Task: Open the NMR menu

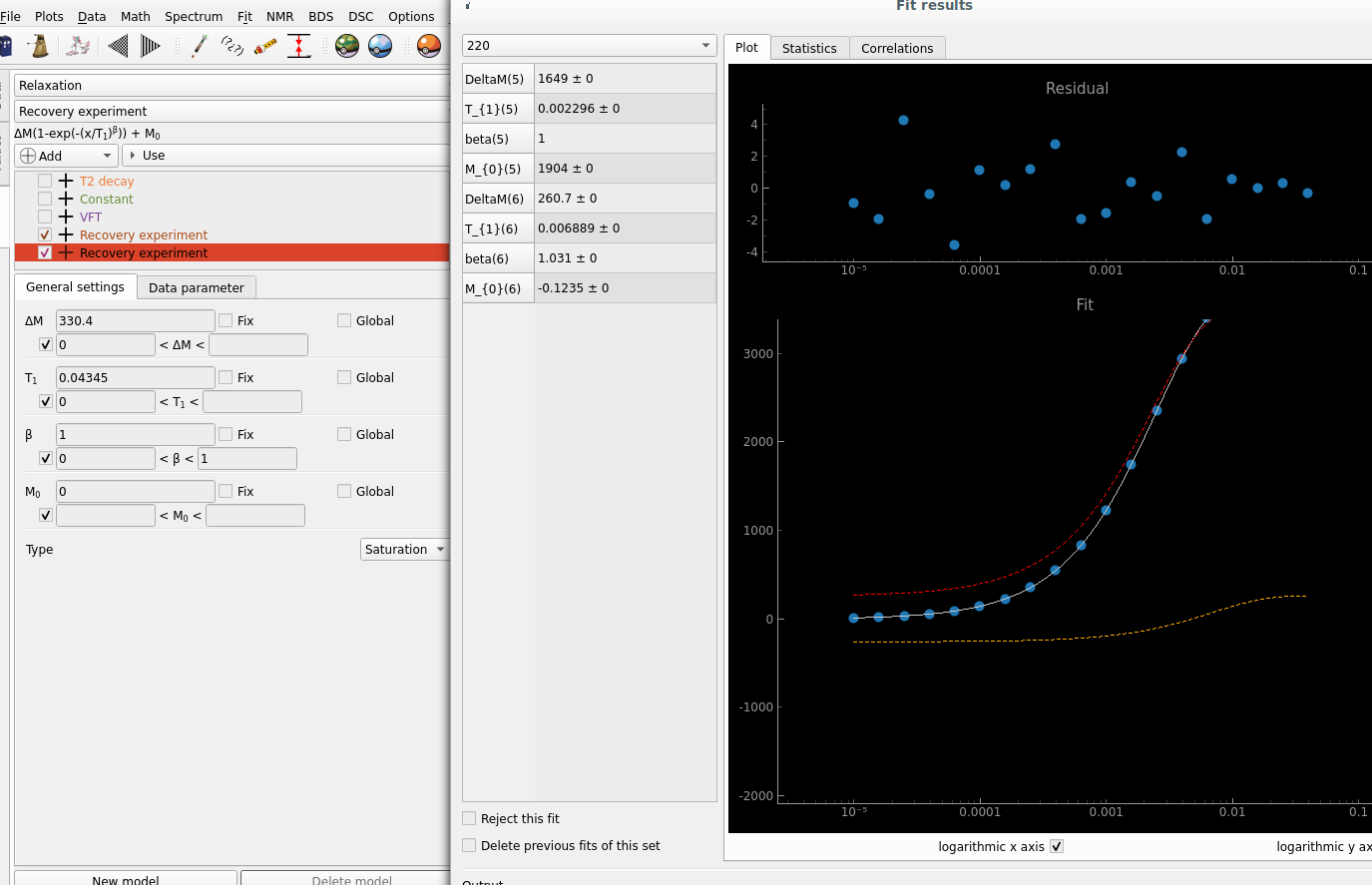Action: click(279, 17)
